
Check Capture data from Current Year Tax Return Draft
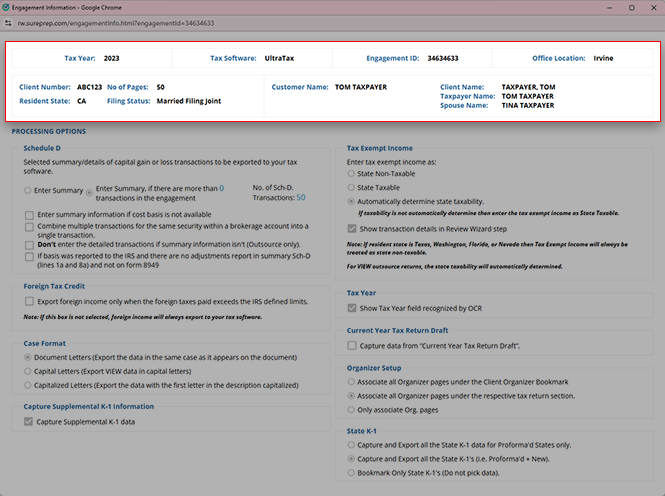point(352,346)
